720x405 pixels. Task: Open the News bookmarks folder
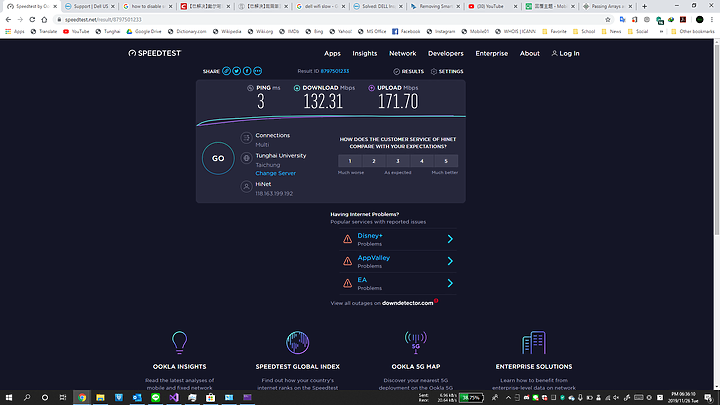611,32
